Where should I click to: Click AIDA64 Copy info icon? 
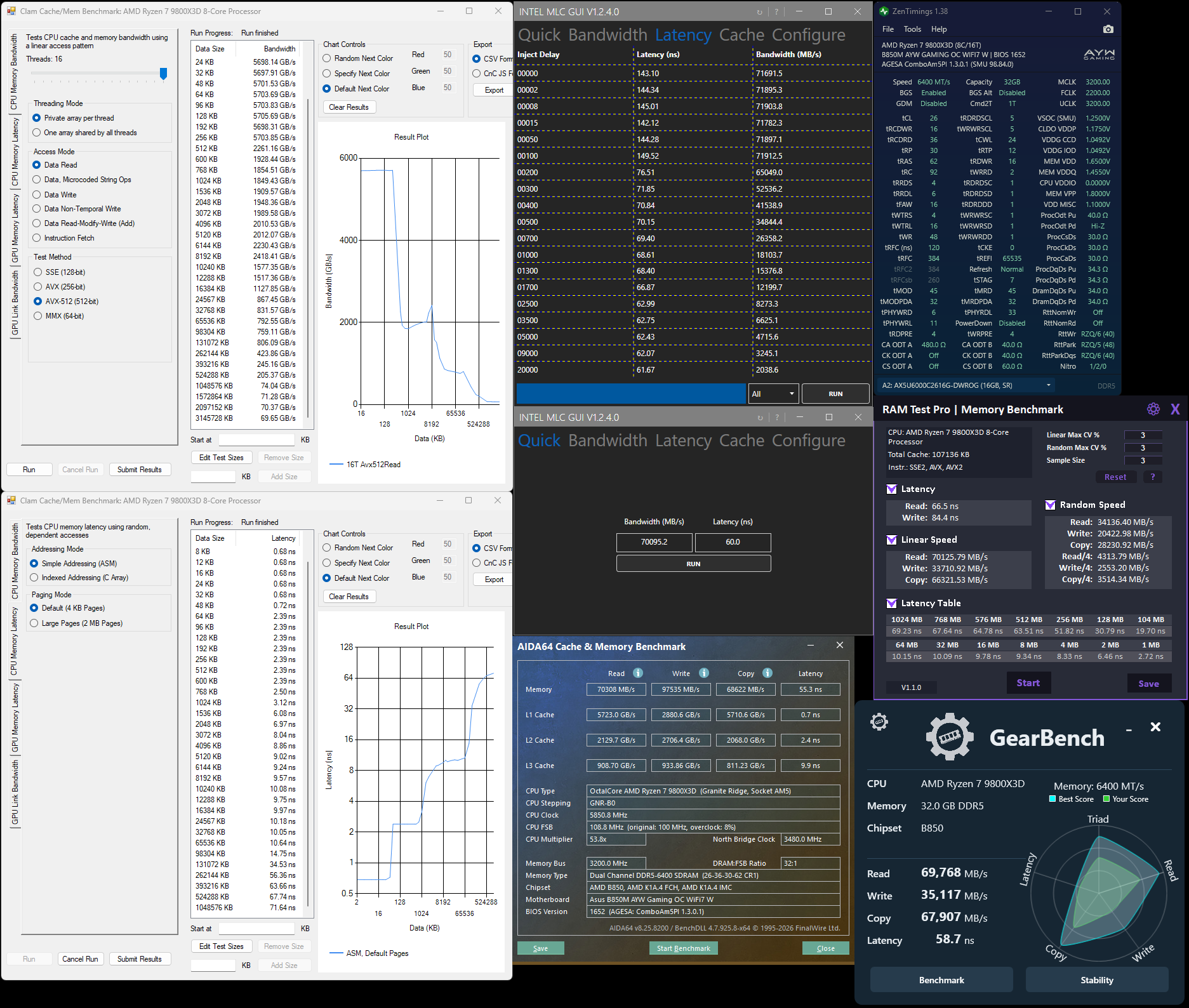coord(767,673)
